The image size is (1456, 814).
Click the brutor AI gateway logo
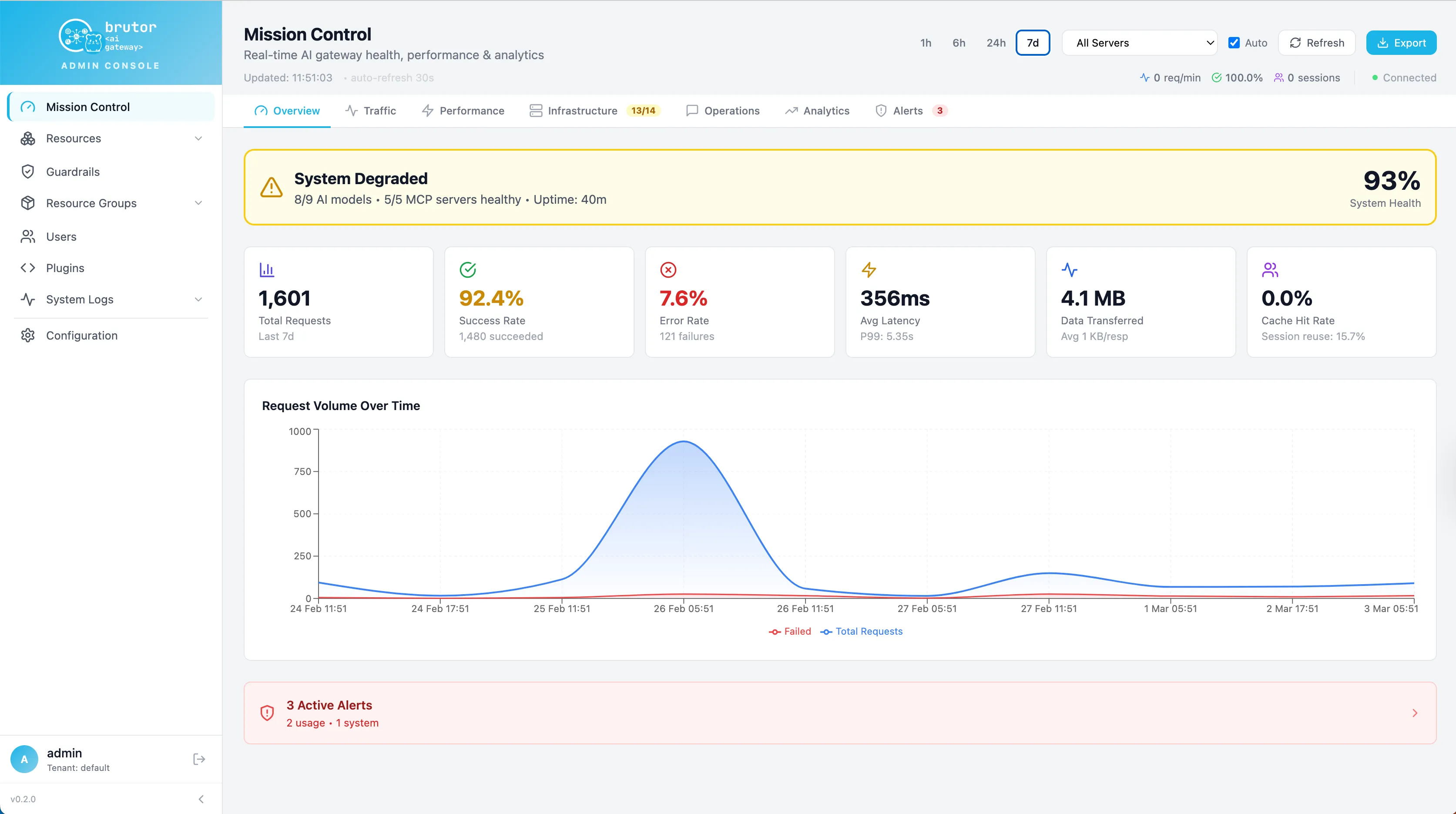point(108,36)
